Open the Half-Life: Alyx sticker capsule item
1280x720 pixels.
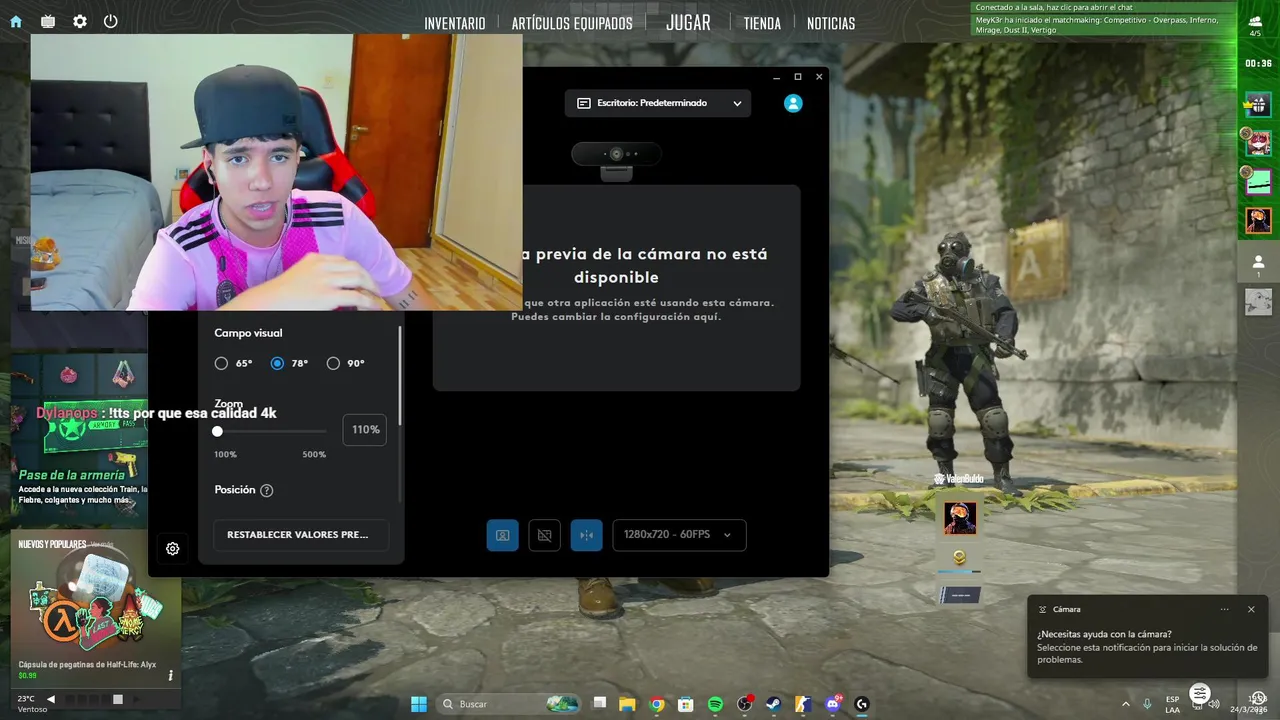(96, 608)
